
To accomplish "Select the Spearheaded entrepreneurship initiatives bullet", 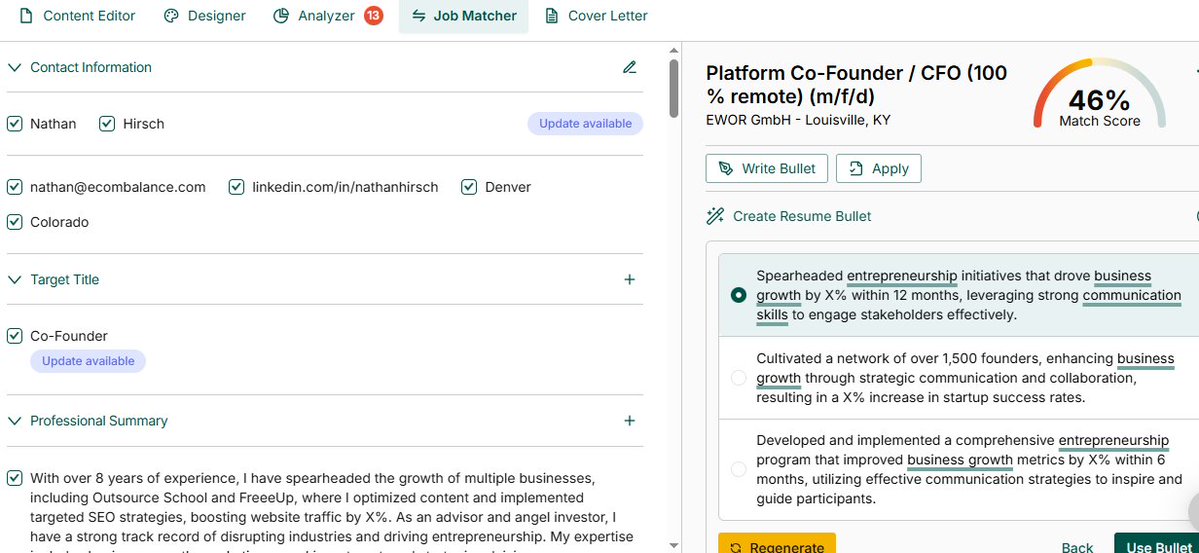I will point(738,295).
